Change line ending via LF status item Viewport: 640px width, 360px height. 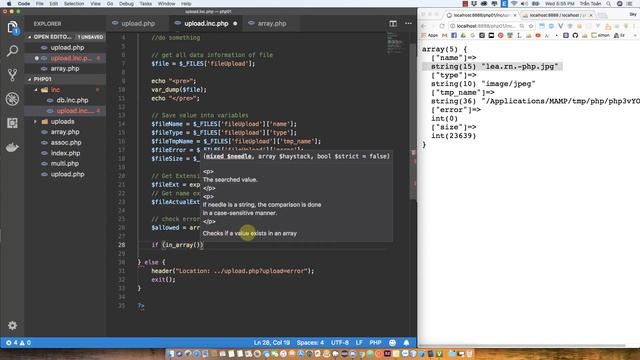(359, 342)
